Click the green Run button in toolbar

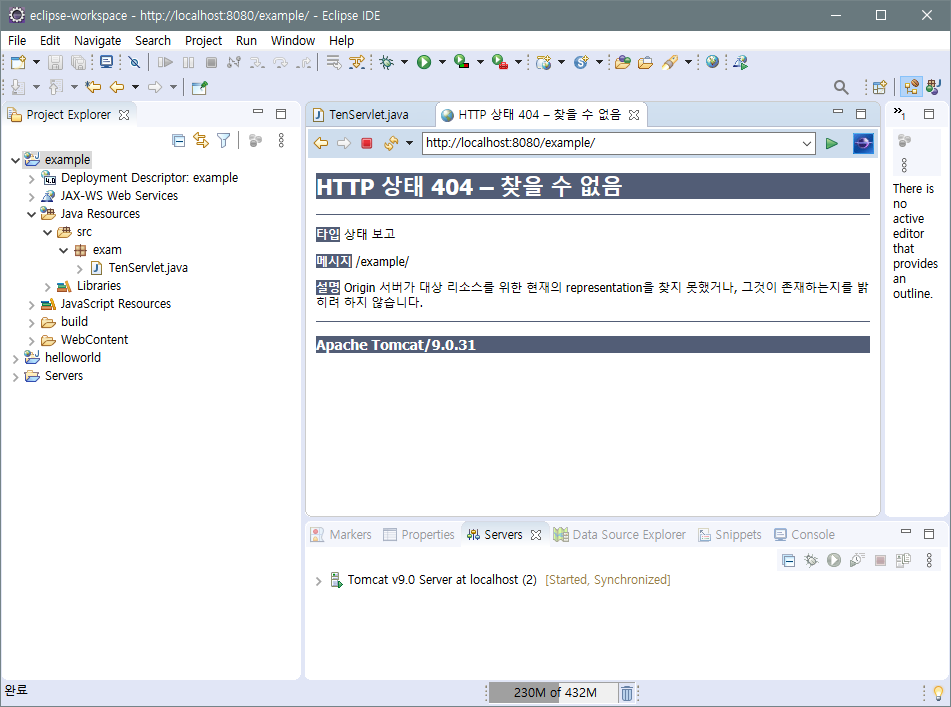[424, 62]
